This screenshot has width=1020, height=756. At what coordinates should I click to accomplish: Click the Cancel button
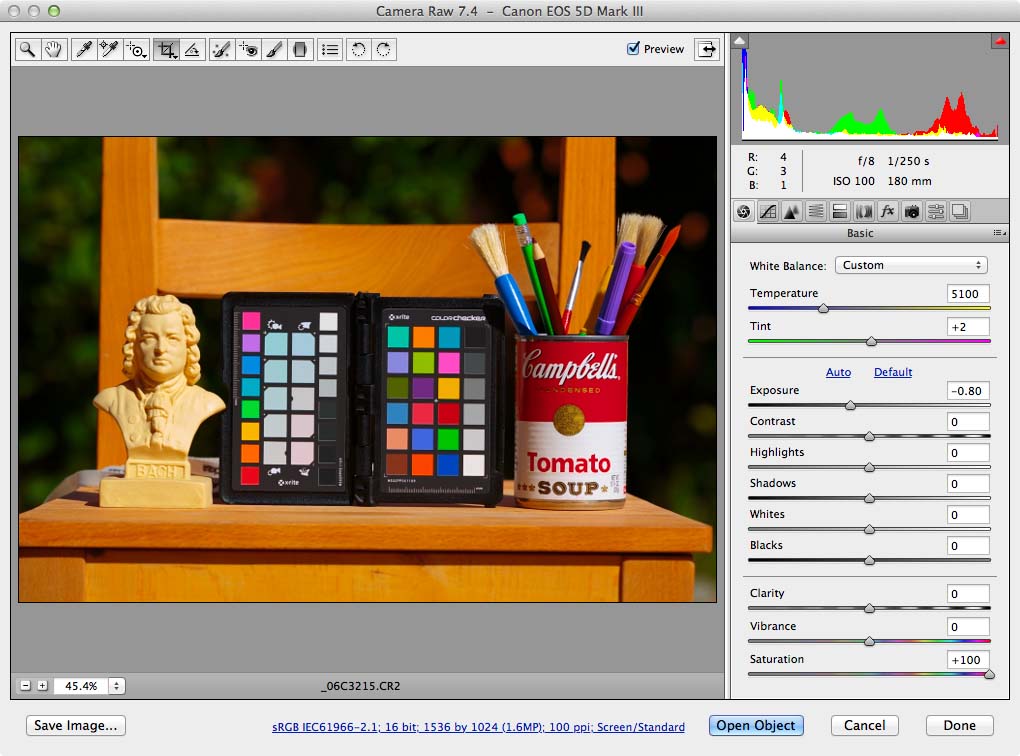coord(865,725)
